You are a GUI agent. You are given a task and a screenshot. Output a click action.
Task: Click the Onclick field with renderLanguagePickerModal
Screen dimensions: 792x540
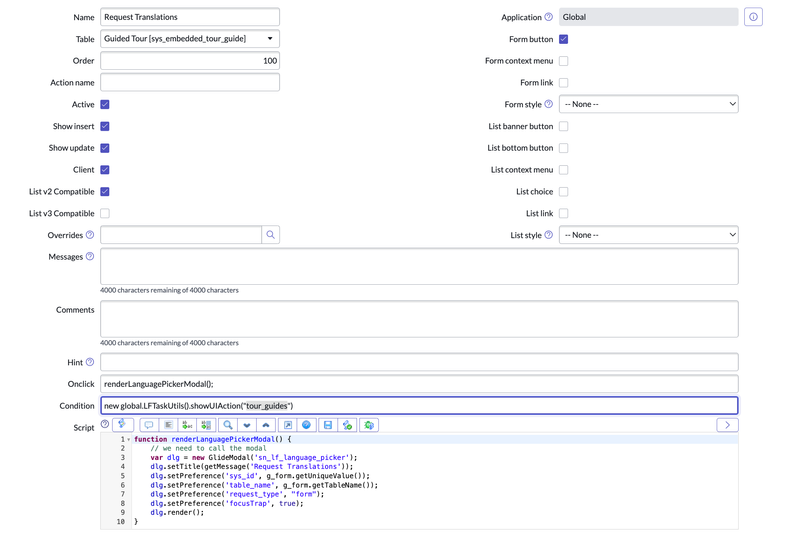(x=419, y=384)
